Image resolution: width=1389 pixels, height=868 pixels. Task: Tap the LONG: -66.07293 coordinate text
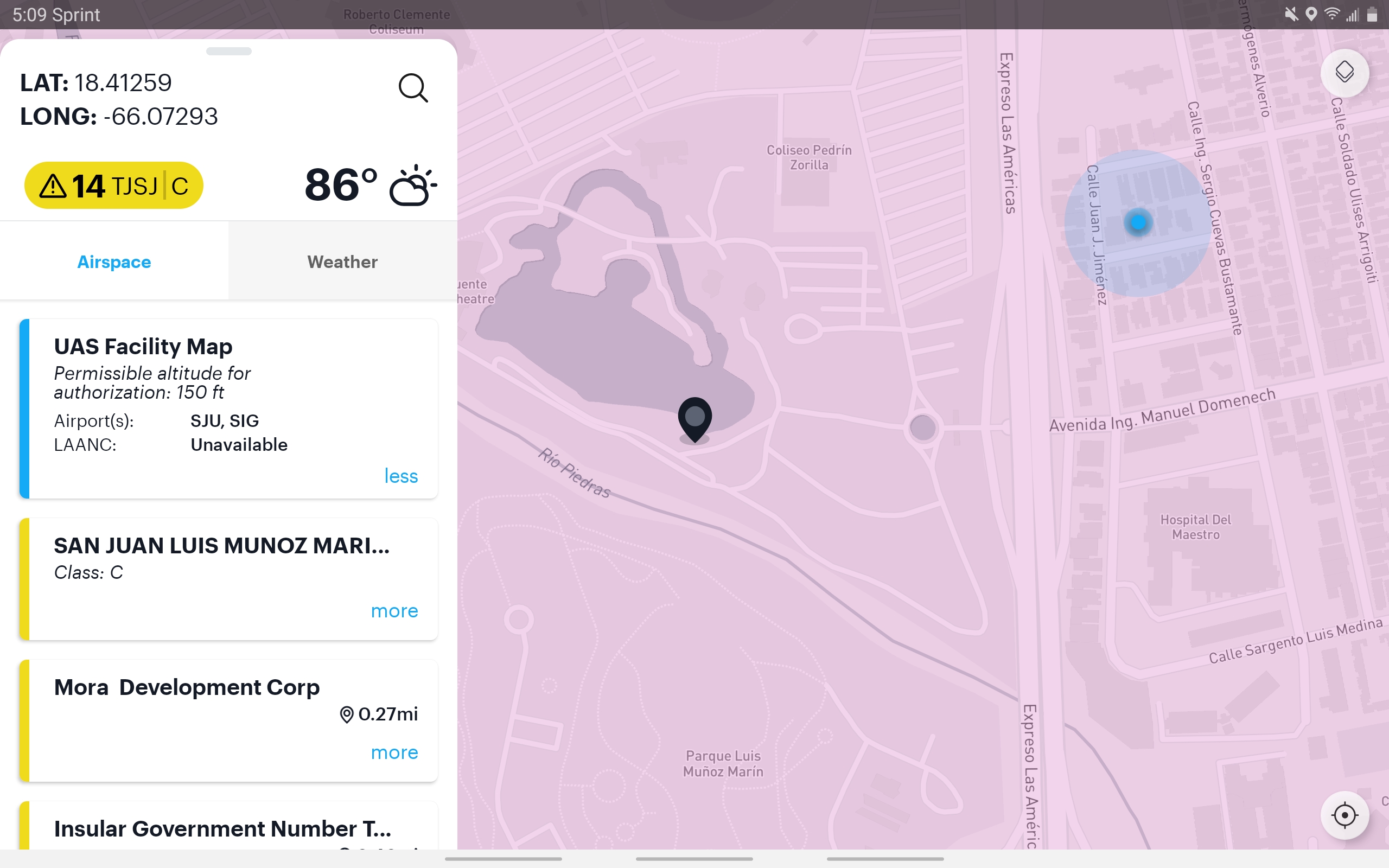tap(119, 117)
